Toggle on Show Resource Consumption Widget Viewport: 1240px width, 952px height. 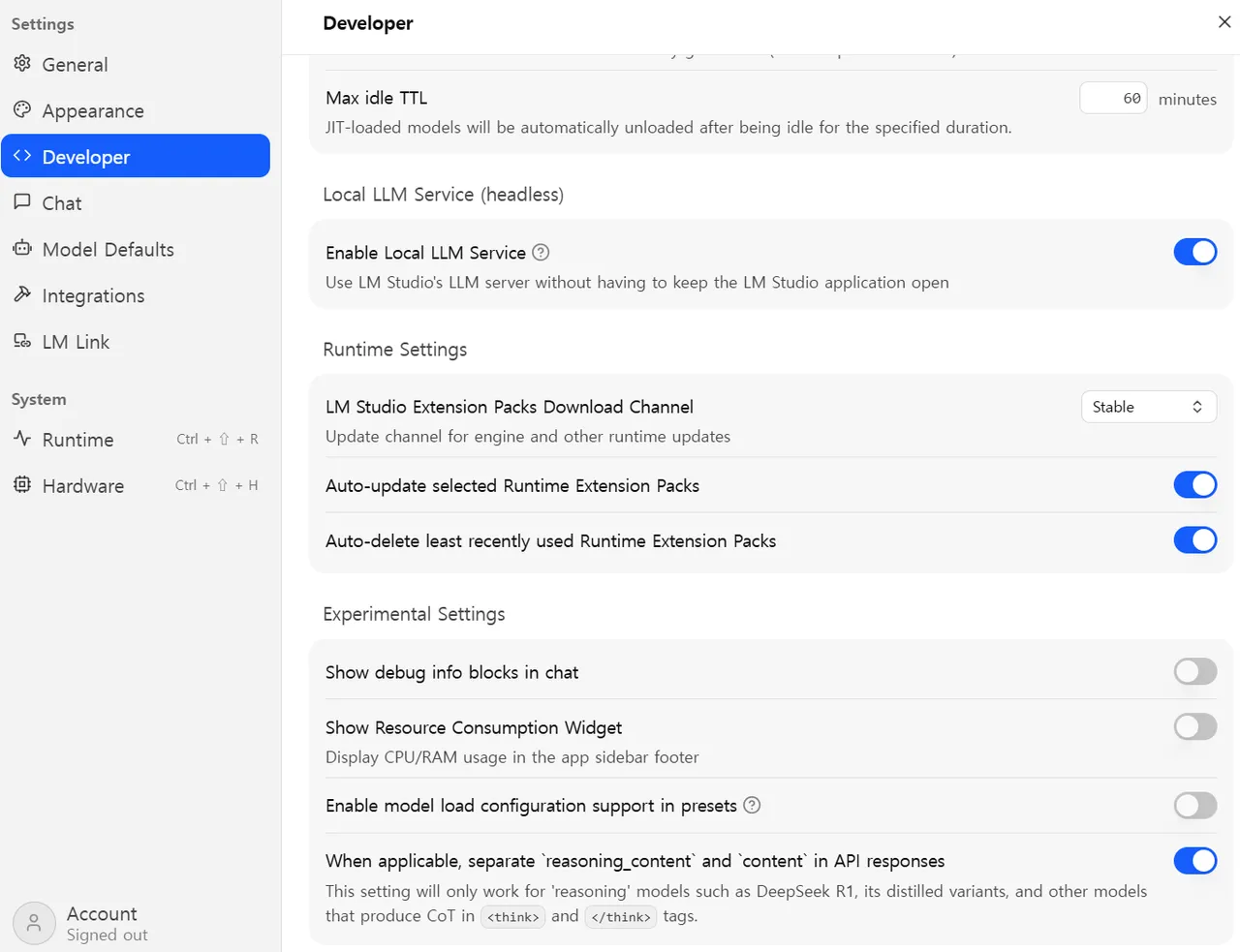[1194, 727]
